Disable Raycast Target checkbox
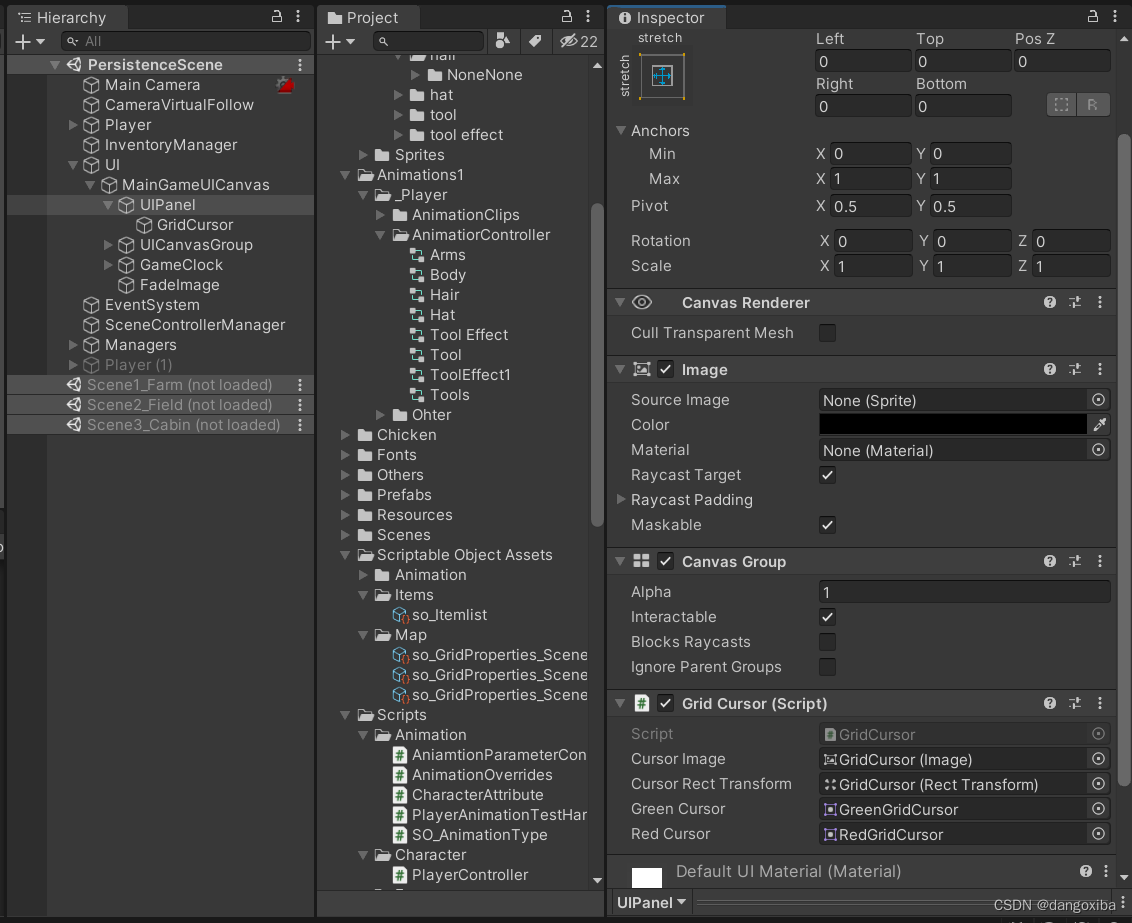This screenshot has height=923, width=1132. (827, 475)
